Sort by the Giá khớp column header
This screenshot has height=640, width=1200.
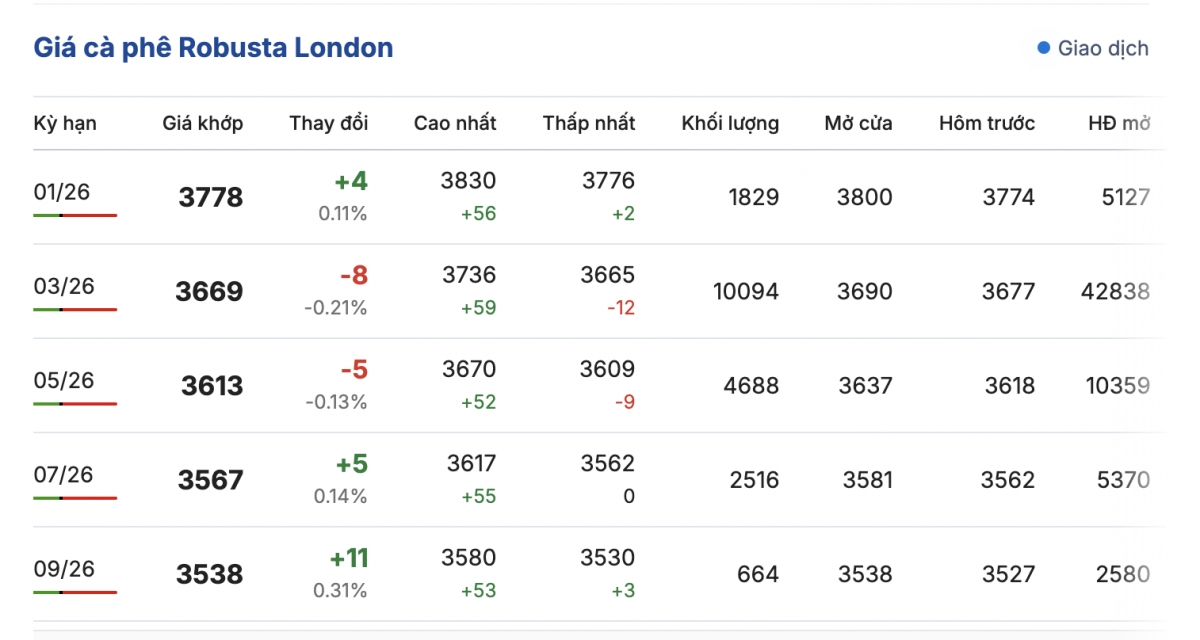pos(203,124)
